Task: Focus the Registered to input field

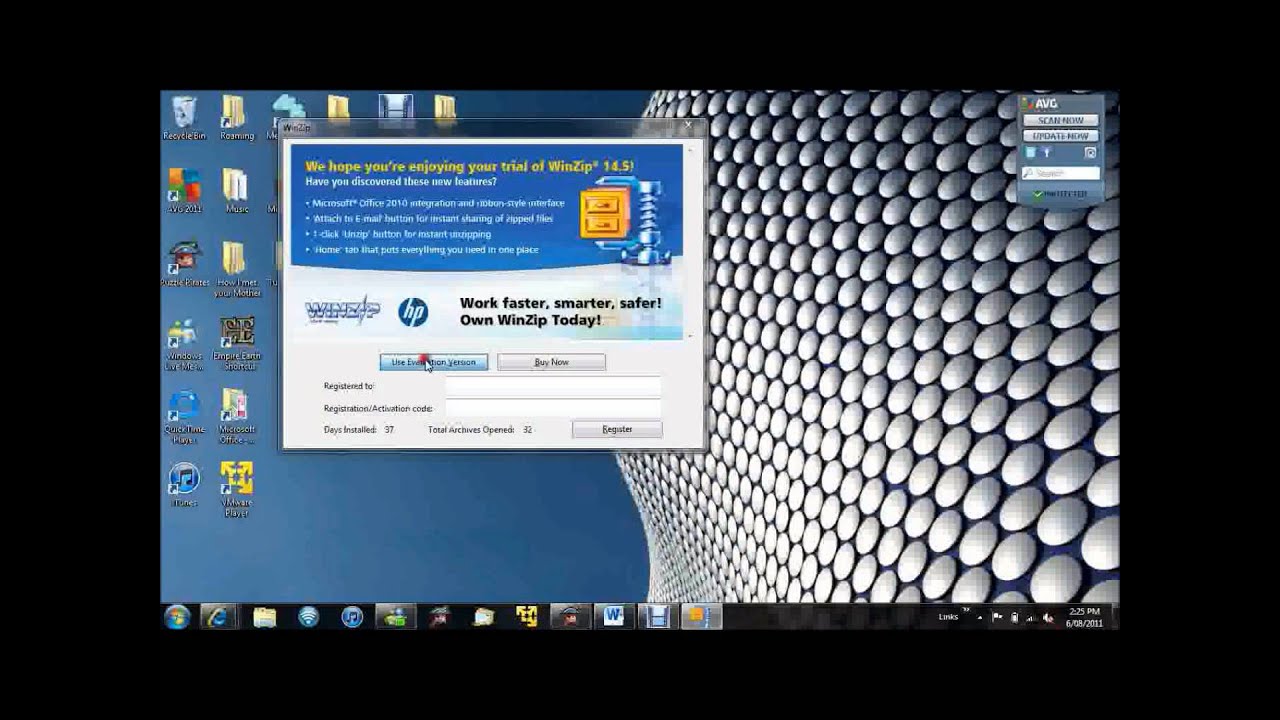Action: coord(553,386)
